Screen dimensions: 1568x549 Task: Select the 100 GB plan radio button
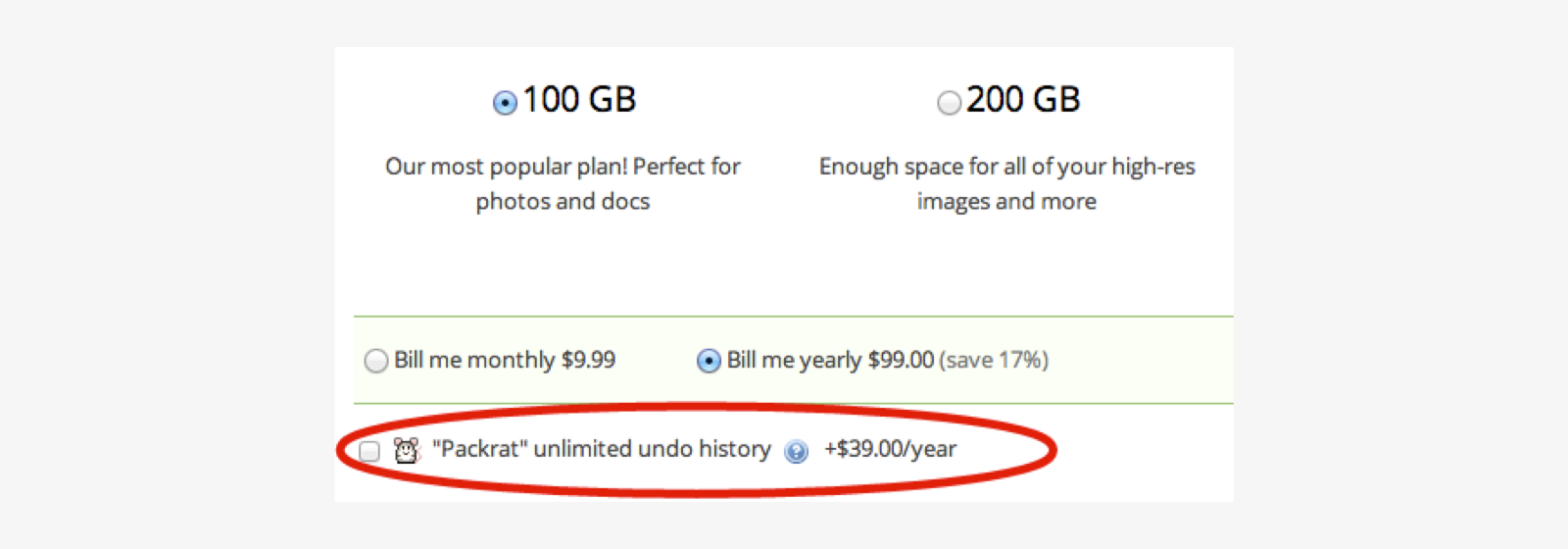505,103
